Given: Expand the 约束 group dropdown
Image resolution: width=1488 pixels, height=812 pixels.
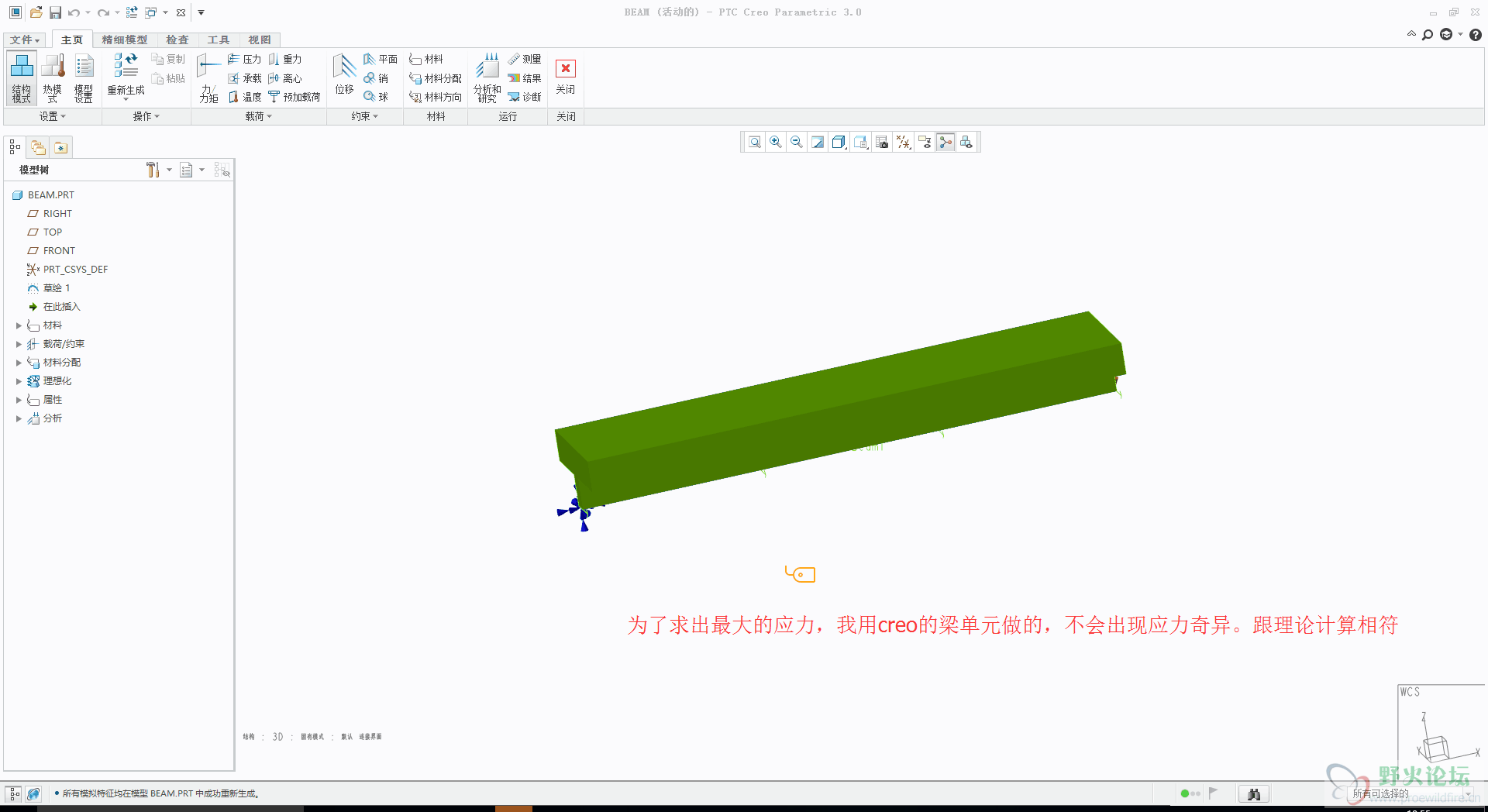Looking at the screenshot, I should pos(364,116).
